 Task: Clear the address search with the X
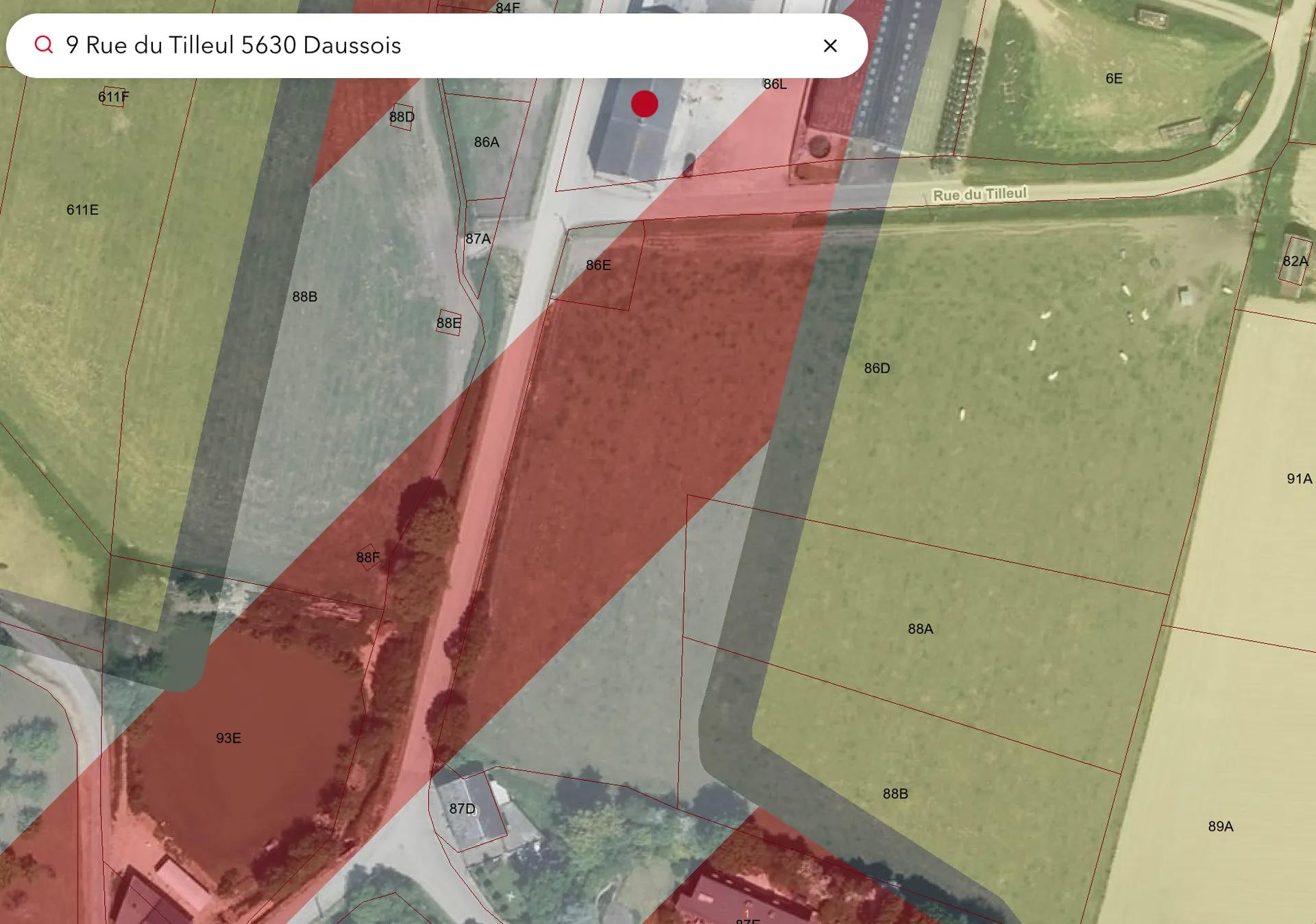[x=830, y=46]
